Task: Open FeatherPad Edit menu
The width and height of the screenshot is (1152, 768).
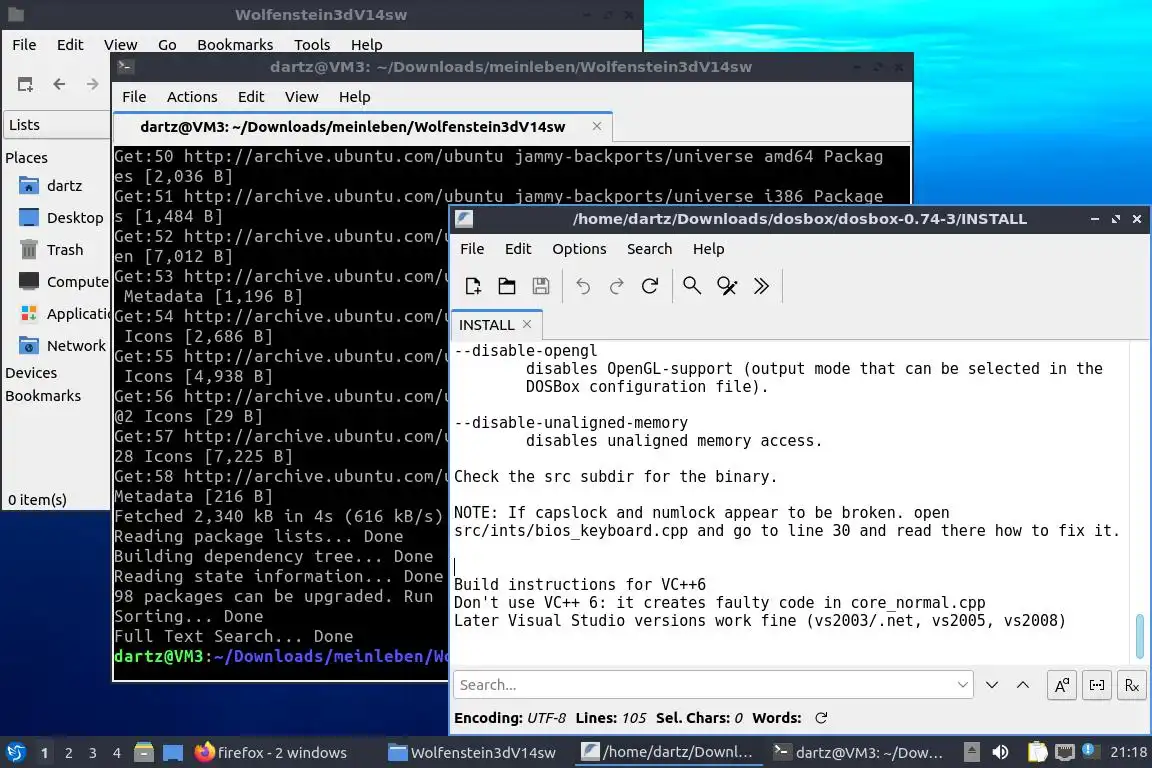Action: click(518, 249)
